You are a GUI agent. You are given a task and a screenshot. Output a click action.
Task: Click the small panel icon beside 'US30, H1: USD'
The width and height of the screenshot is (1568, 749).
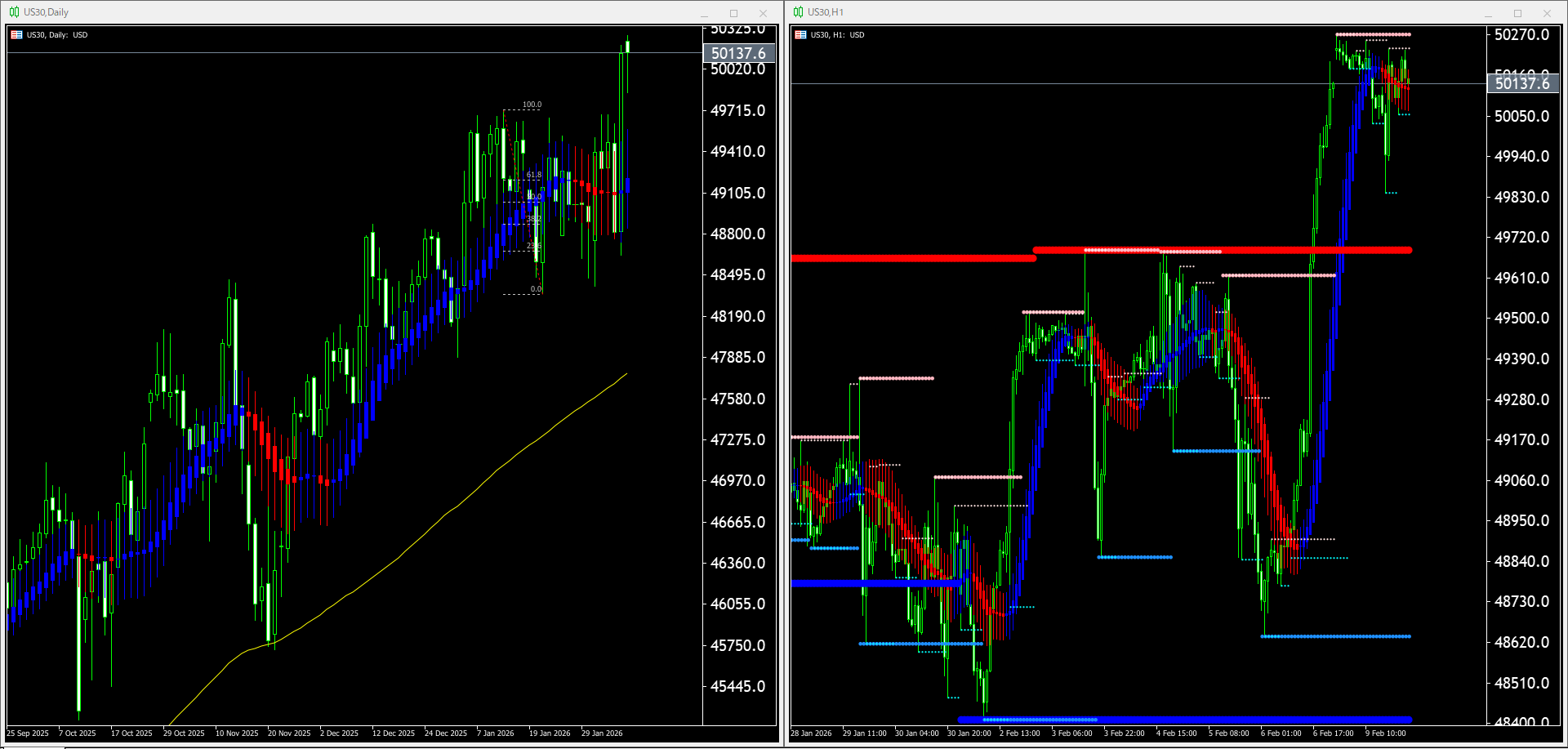coord(800,35)
